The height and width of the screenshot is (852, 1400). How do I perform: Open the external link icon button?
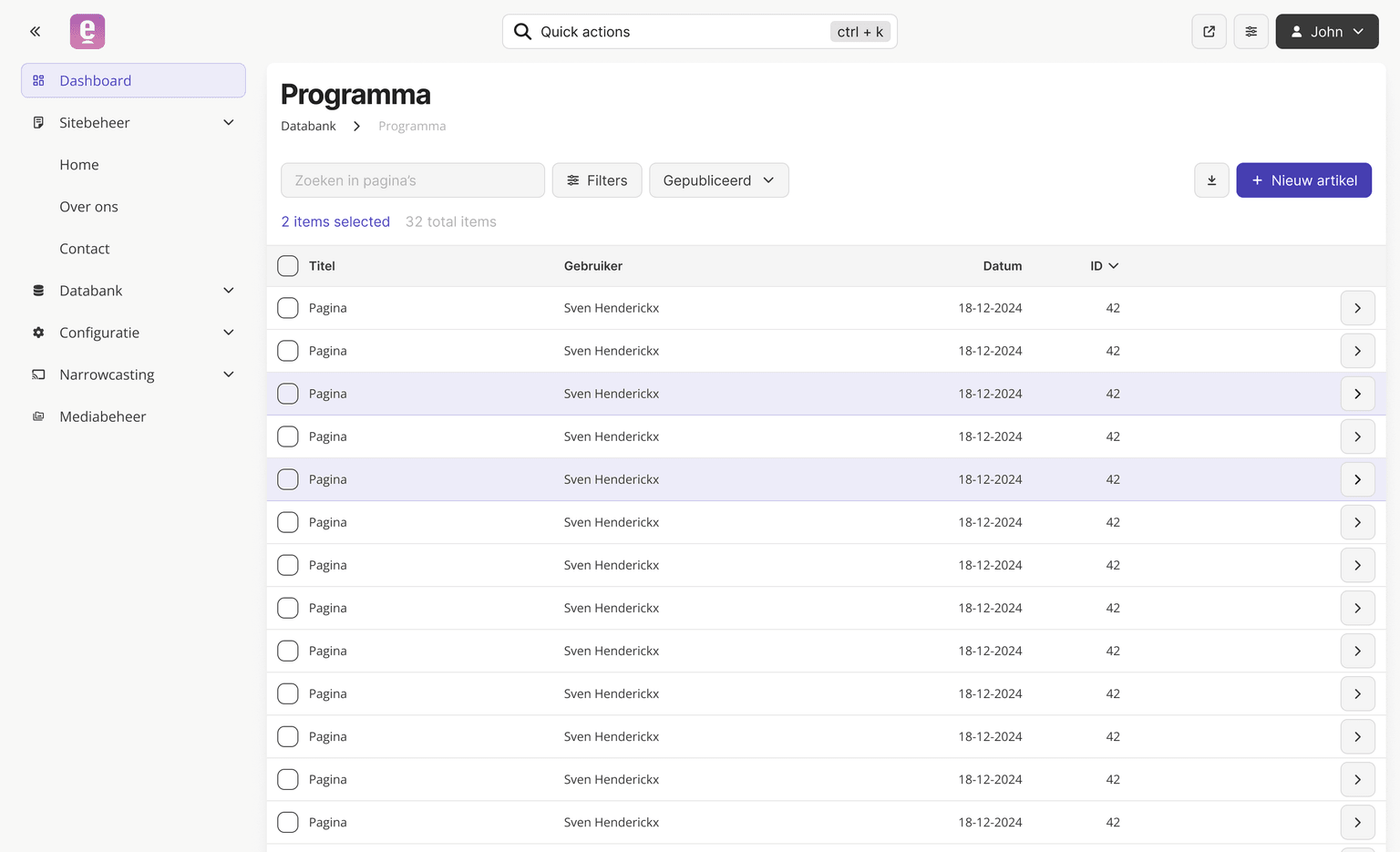(x=1209, y=32)
